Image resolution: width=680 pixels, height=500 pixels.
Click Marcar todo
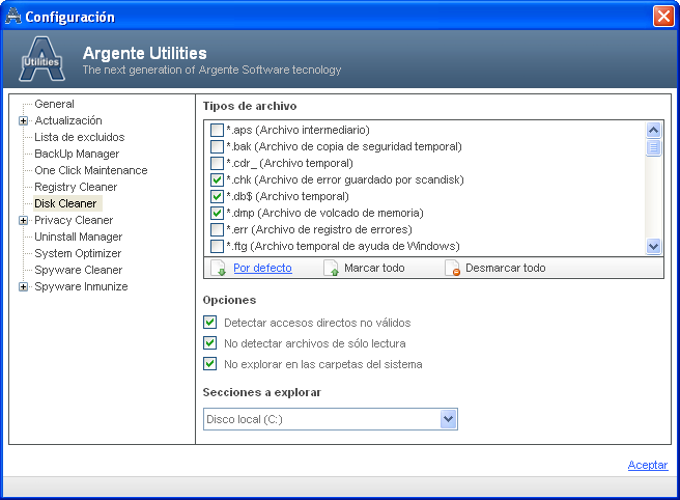pos(374,268)
